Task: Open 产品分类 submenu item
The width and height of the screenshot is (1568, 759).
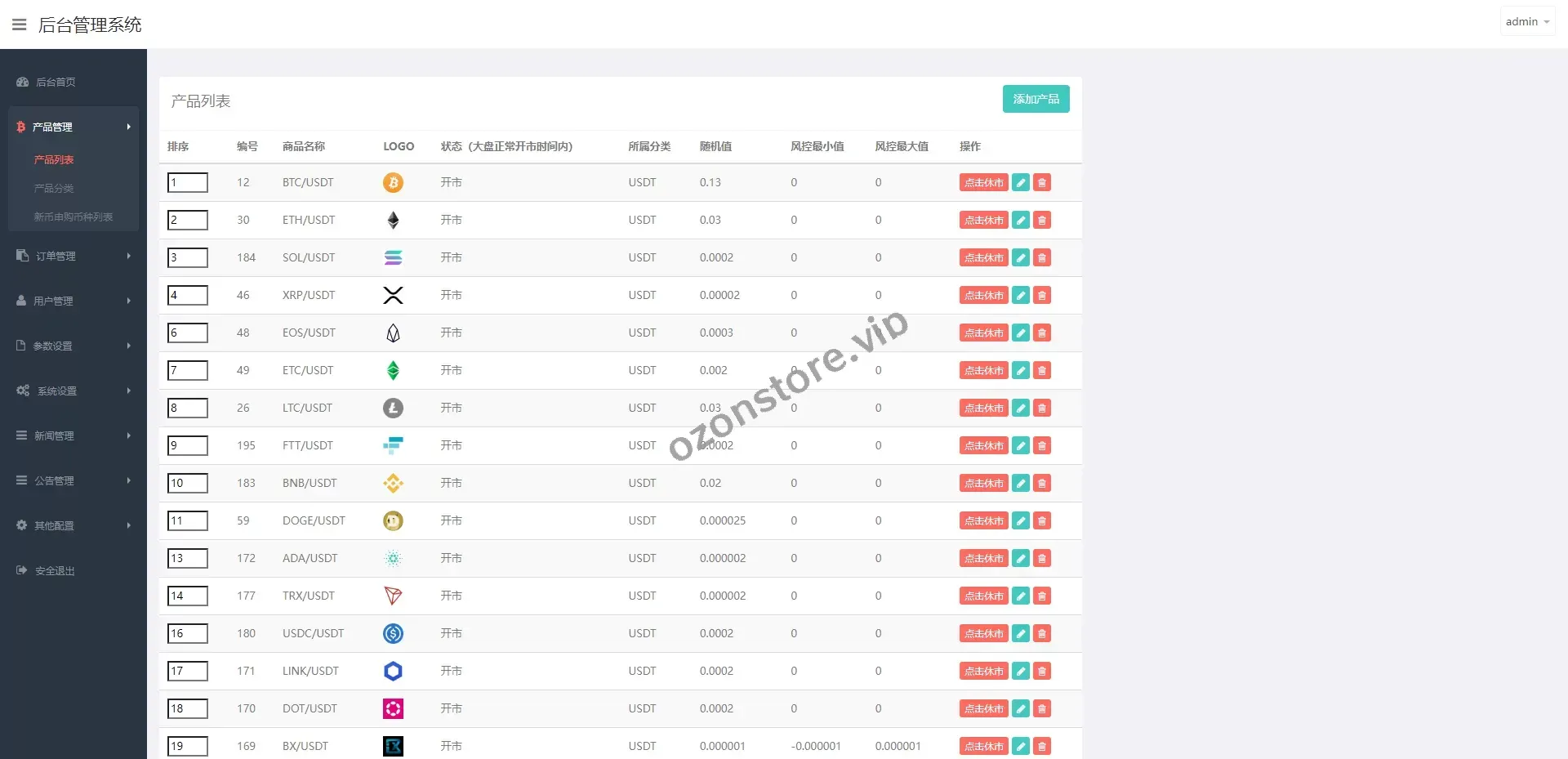Action: [54, 189]
